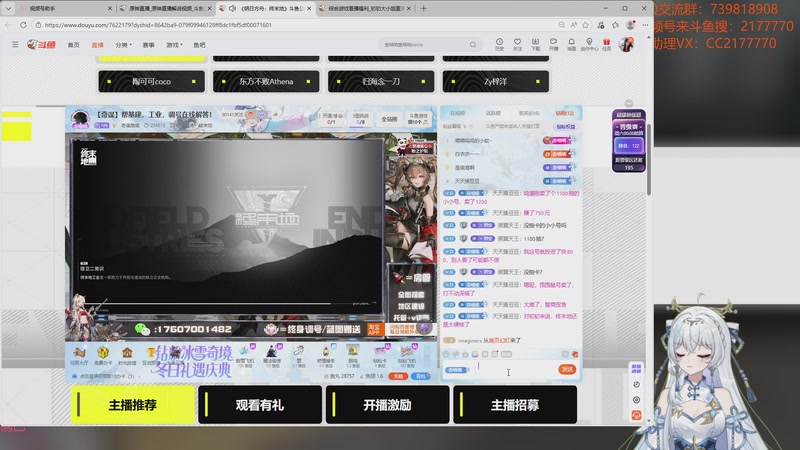Screen dimensions: 800x450
Task: Click the orange 充值 recharge button
Action: point(398,376)
